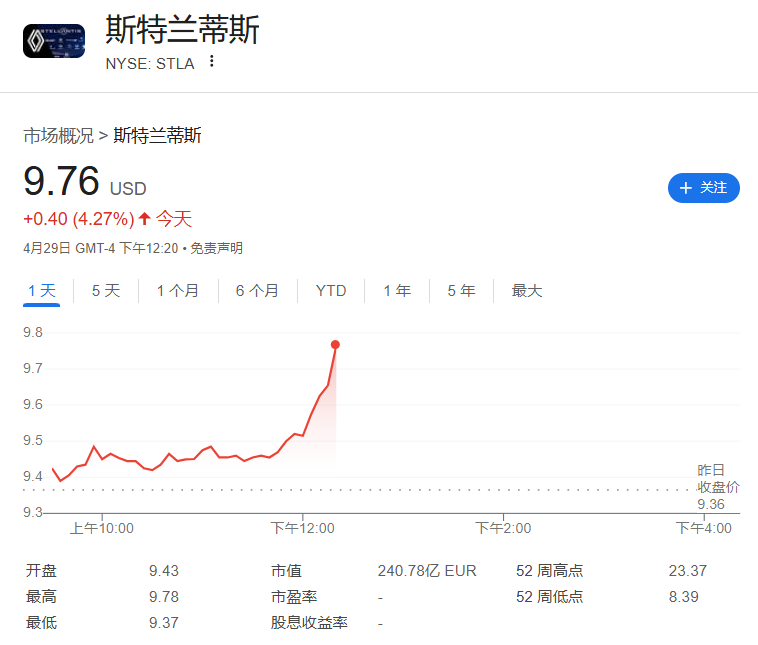
Task: Click the NYSE: STLA ticker label
Action: (150, 64)
